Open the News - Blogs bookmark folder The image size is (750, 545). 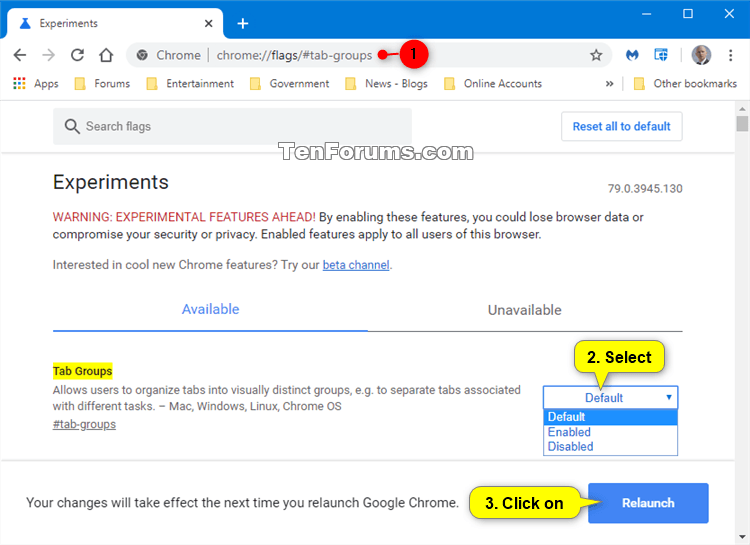386,84
